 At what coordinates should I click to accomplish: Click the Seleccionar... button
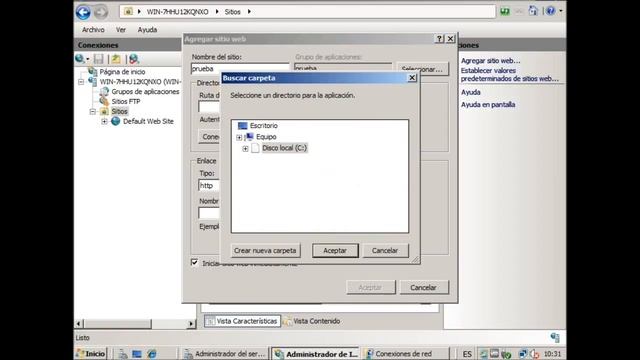tap(422, 69)
